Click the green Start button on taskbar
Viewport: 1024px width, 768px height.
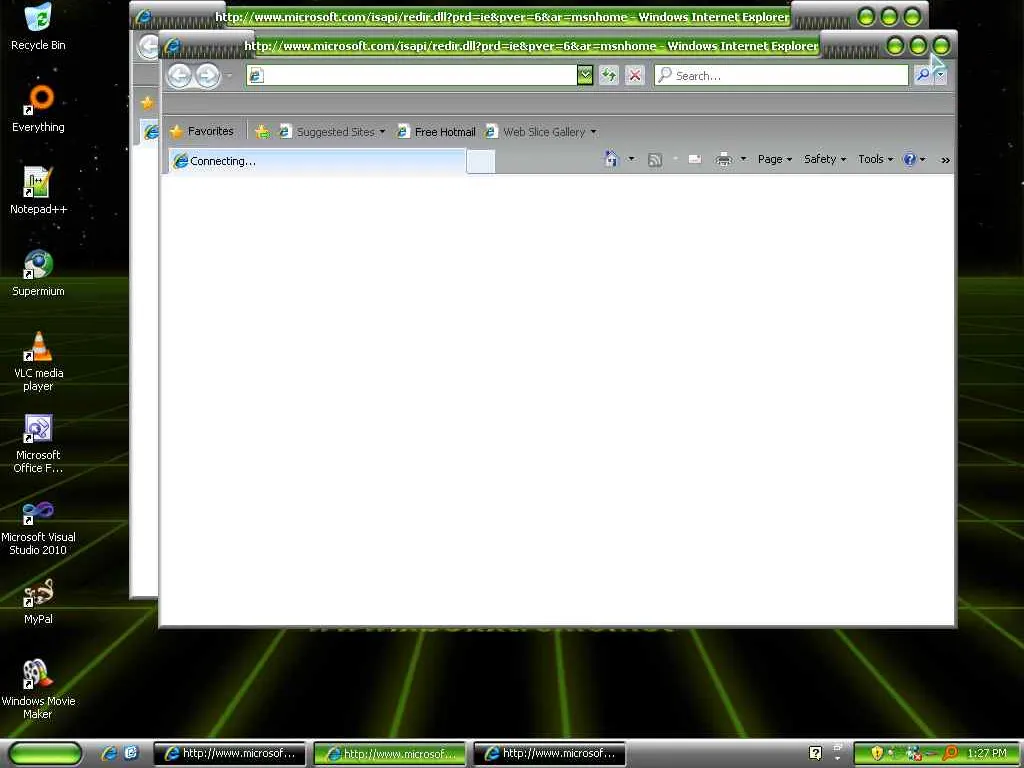pos(45,753)
